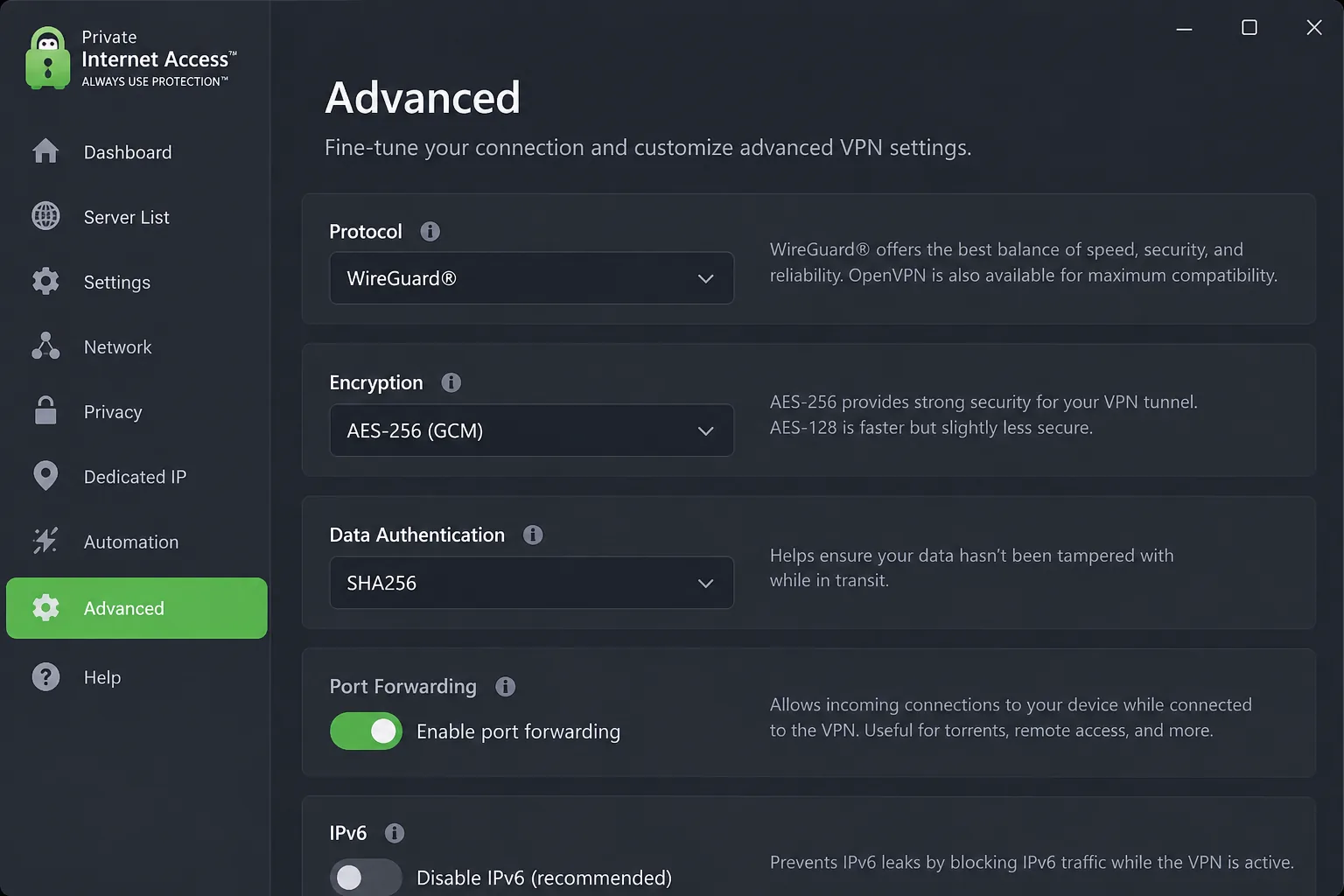Click the Network nodes icon
Image resolution: width=1344 pixels, height=896 pixels.
click(x=45, y=346)
